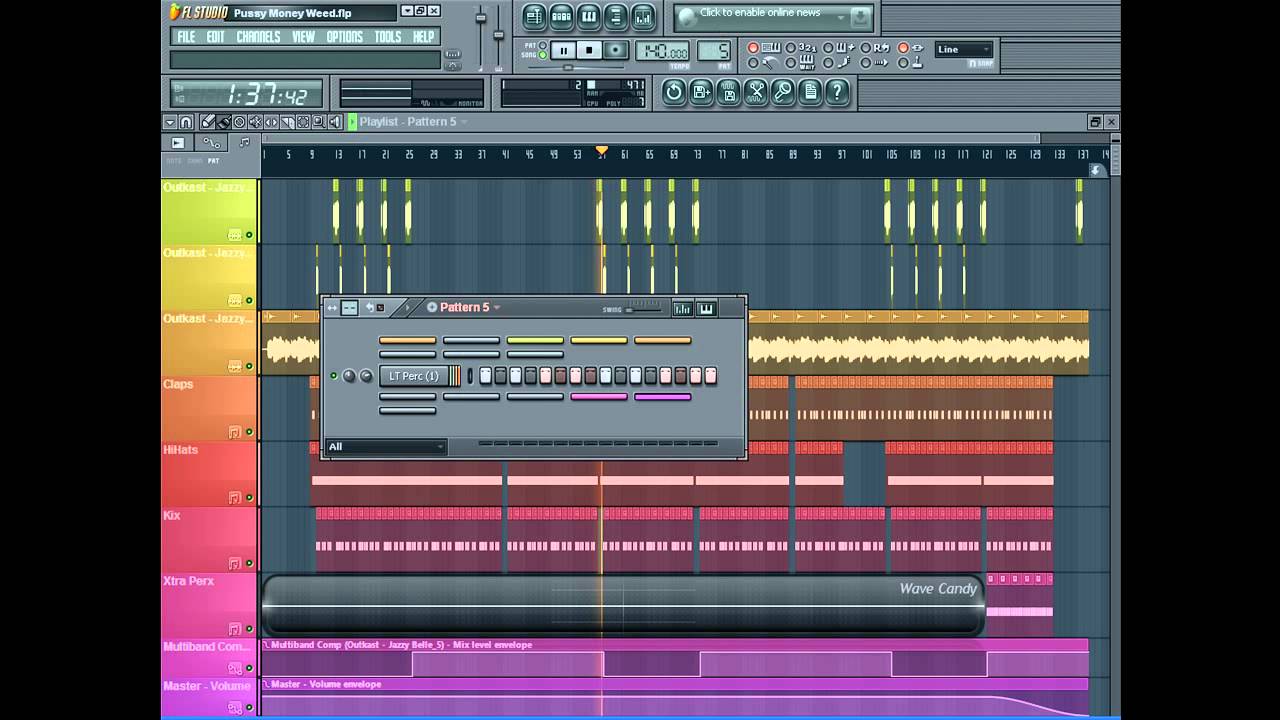The width and height of the screenshot is (1280, 720).
Task: Open the audio editor scissors icon
Action: 756,92
